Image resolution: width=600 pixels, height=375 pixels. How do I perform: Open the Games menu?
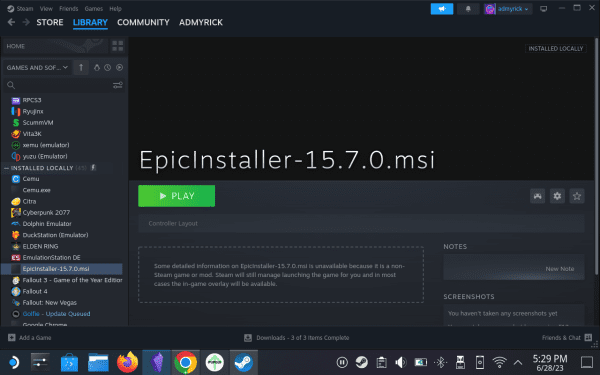click(x=94, y=8)
